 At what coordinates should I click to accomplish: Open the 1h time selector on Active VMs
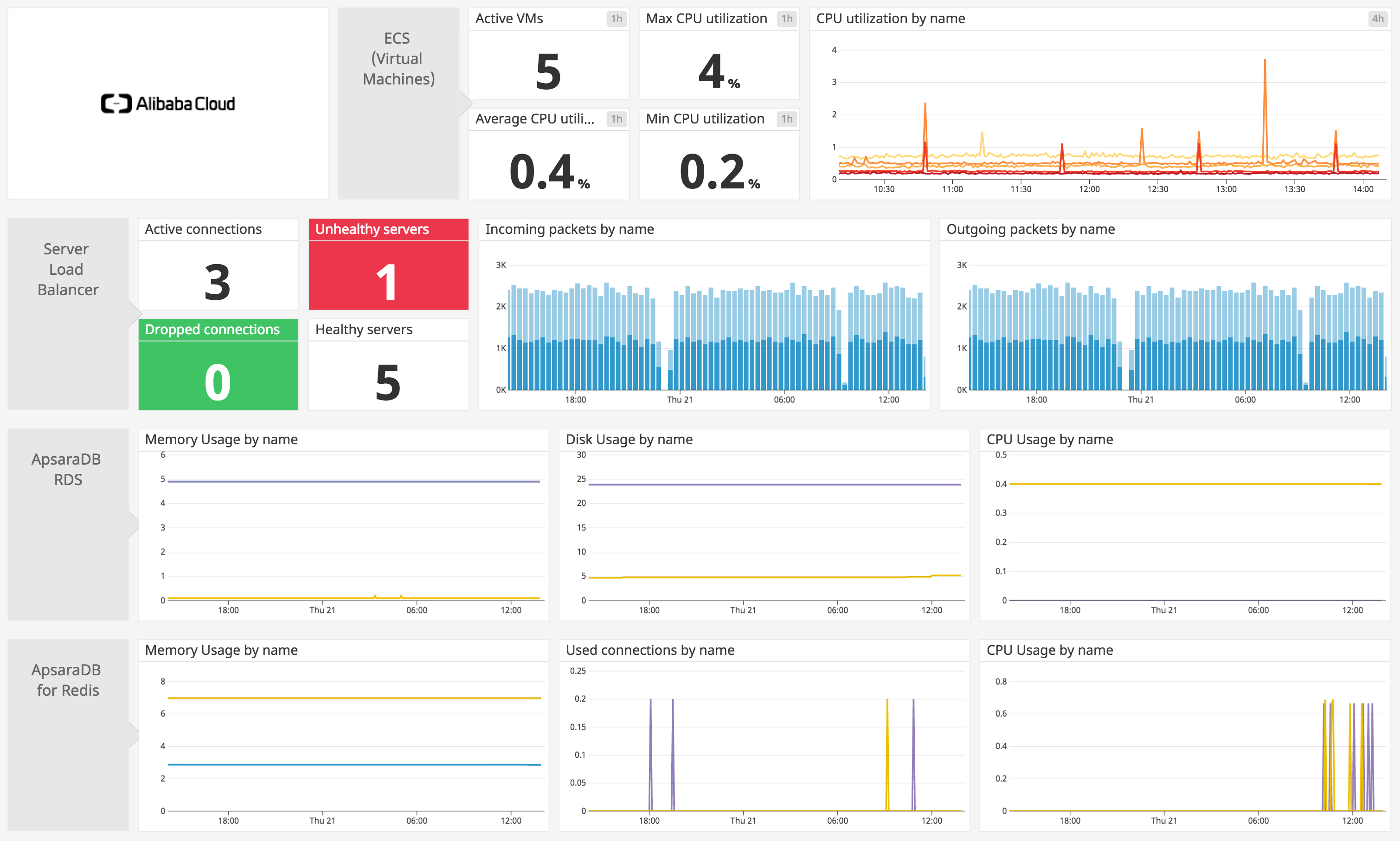[617, 18]
